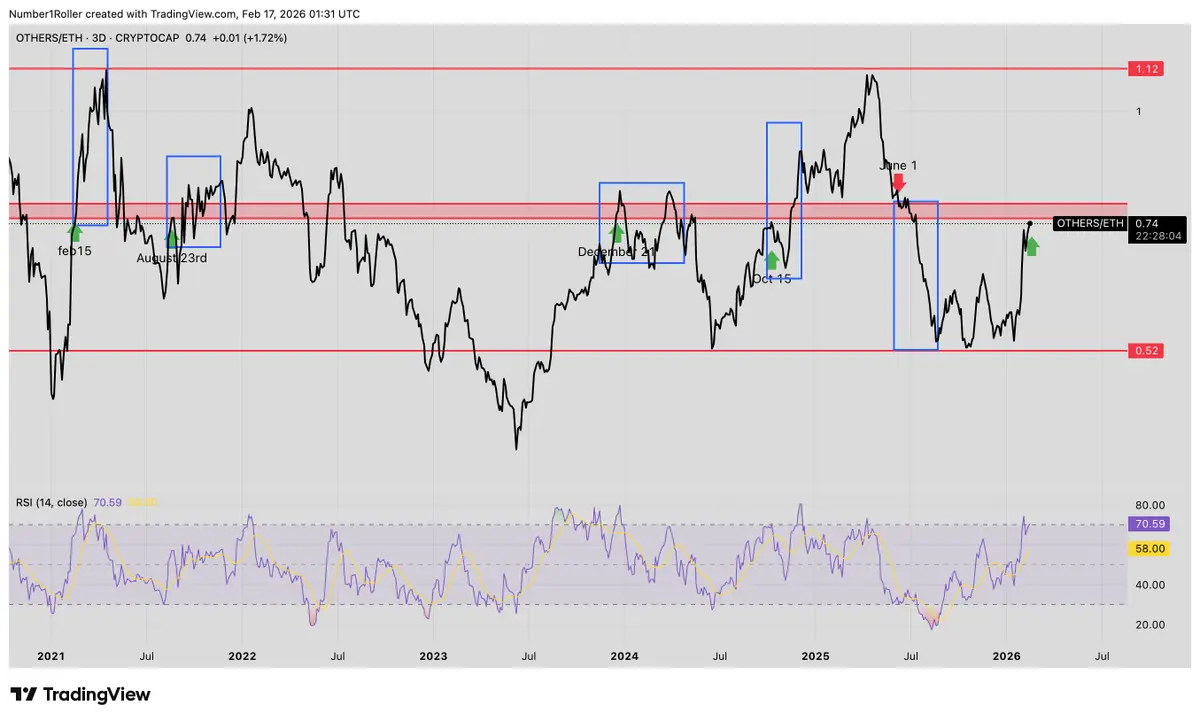Click the 80.00 RSI scale value

1151,505
